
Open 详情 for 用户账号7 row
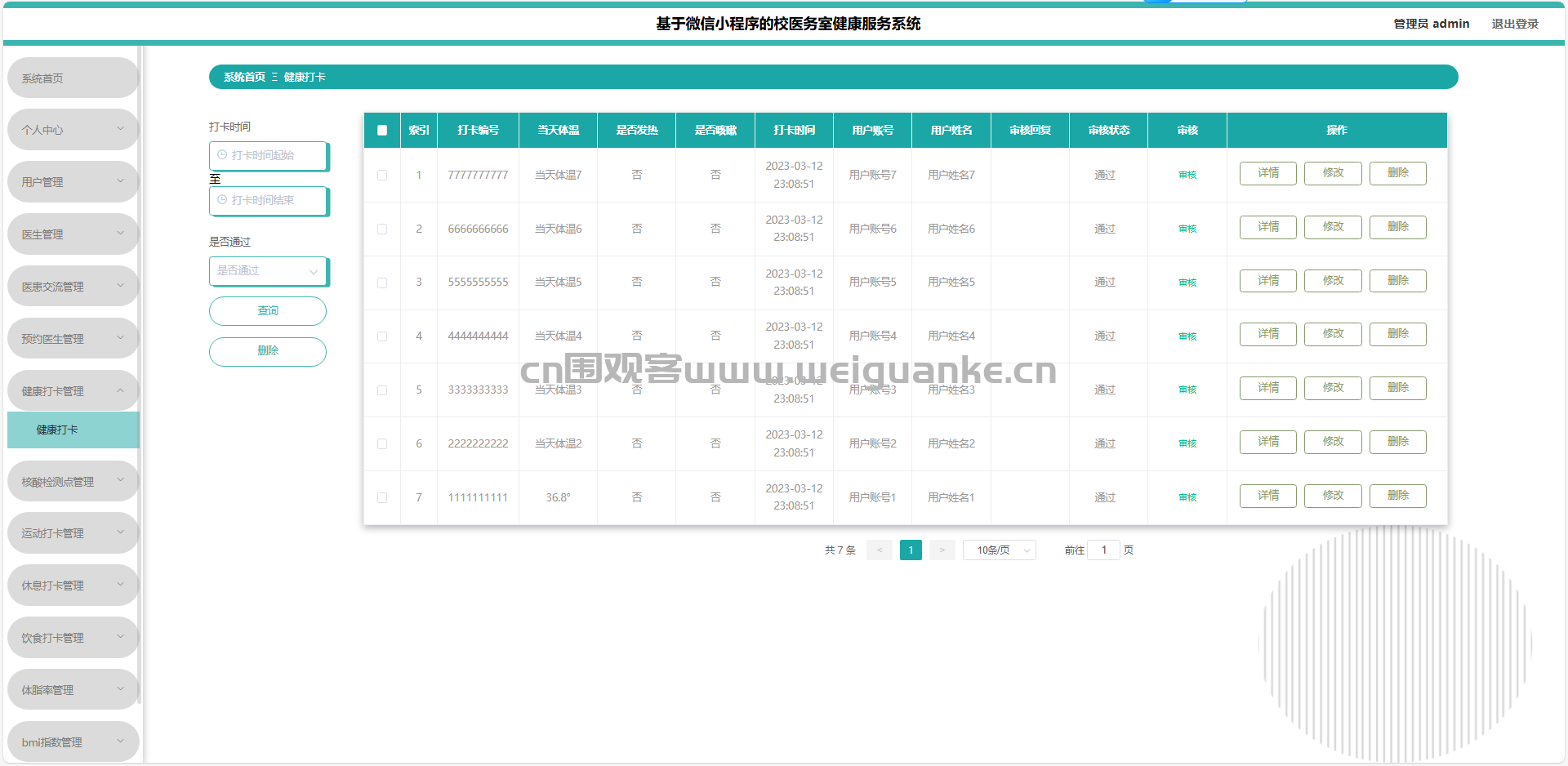pos(1268,173)
